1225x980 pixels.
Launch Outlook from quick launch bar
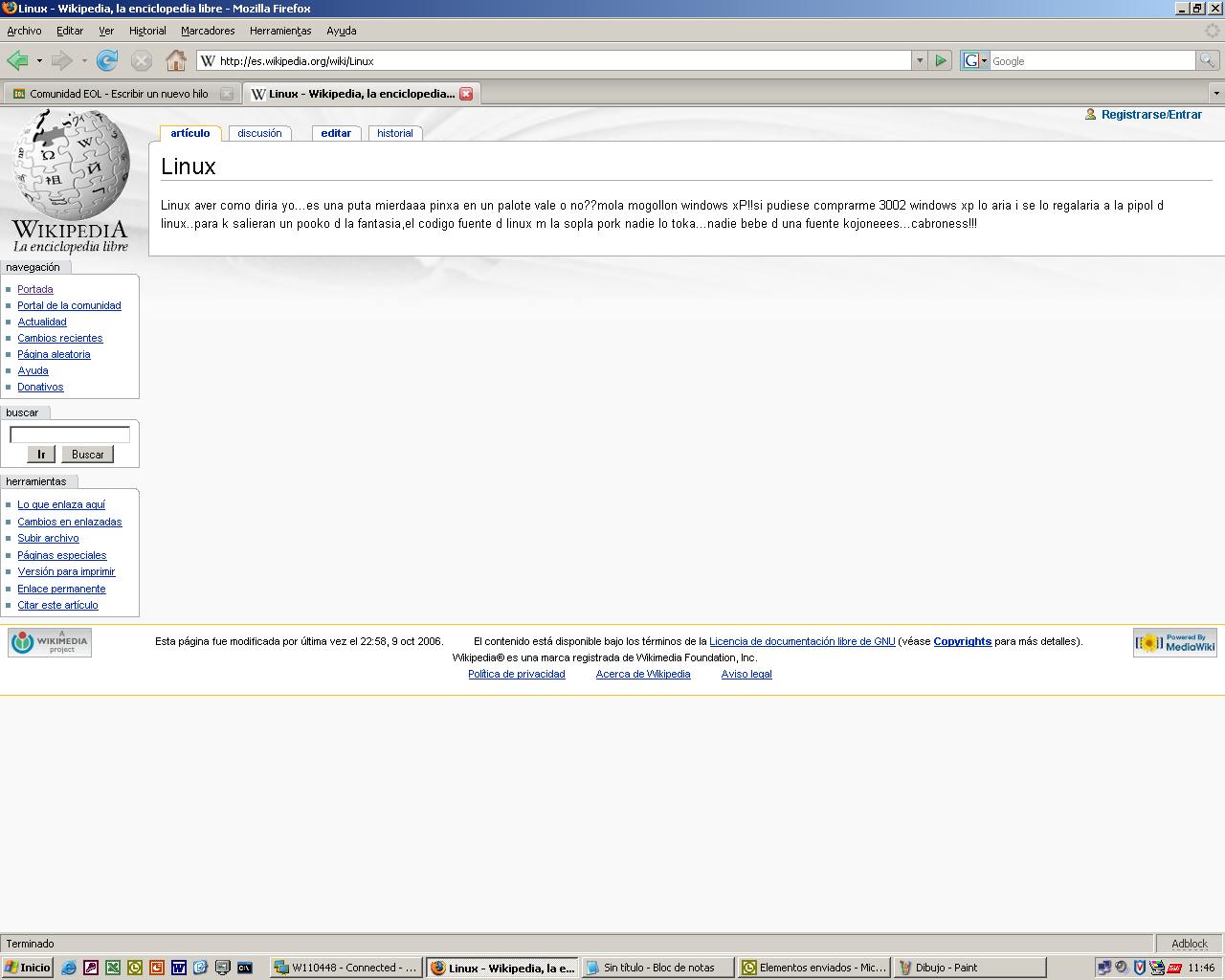coord(135,968)
